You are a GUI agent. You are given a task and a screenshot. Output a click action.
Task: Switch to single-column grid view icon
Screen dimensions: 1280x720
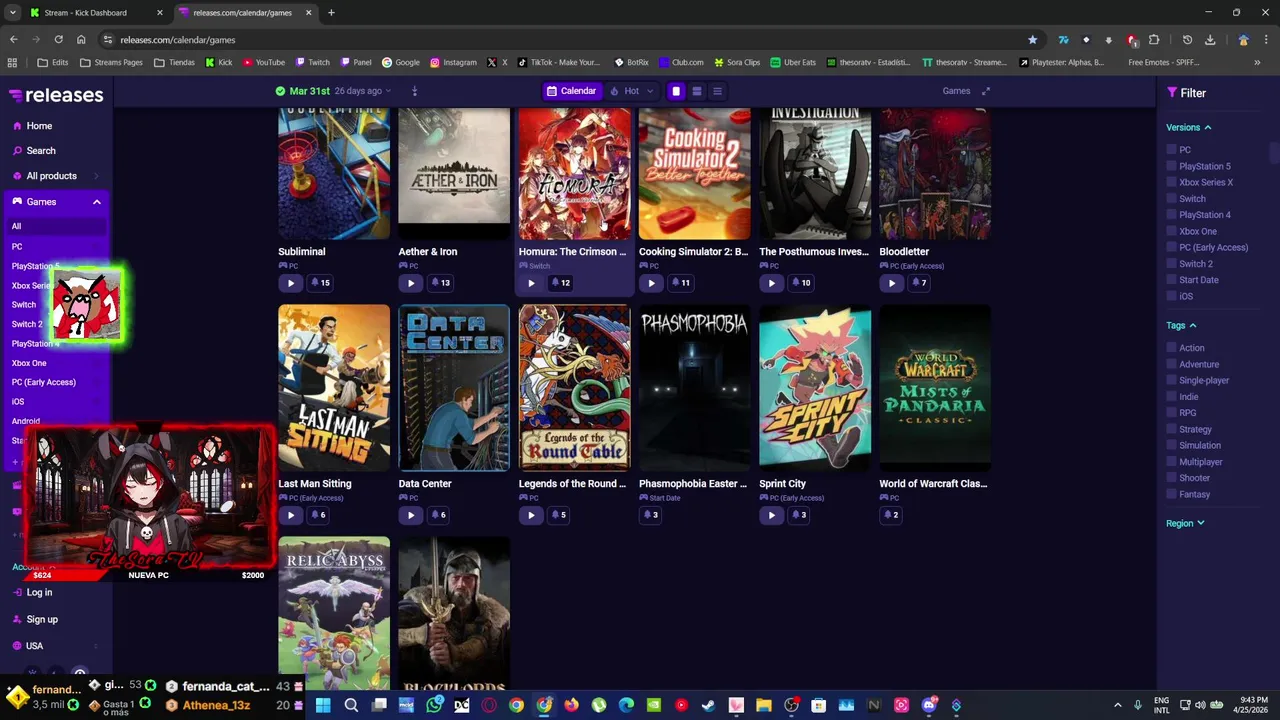(676, 91)
